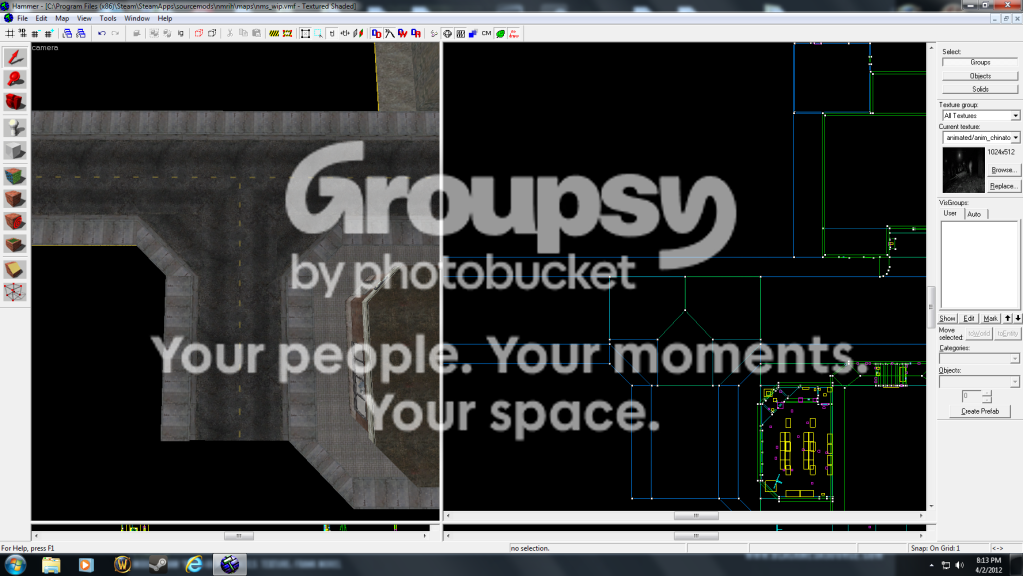Click the Replace texture button
This screenshot has height=576, width=1023.
point(1003,186)
